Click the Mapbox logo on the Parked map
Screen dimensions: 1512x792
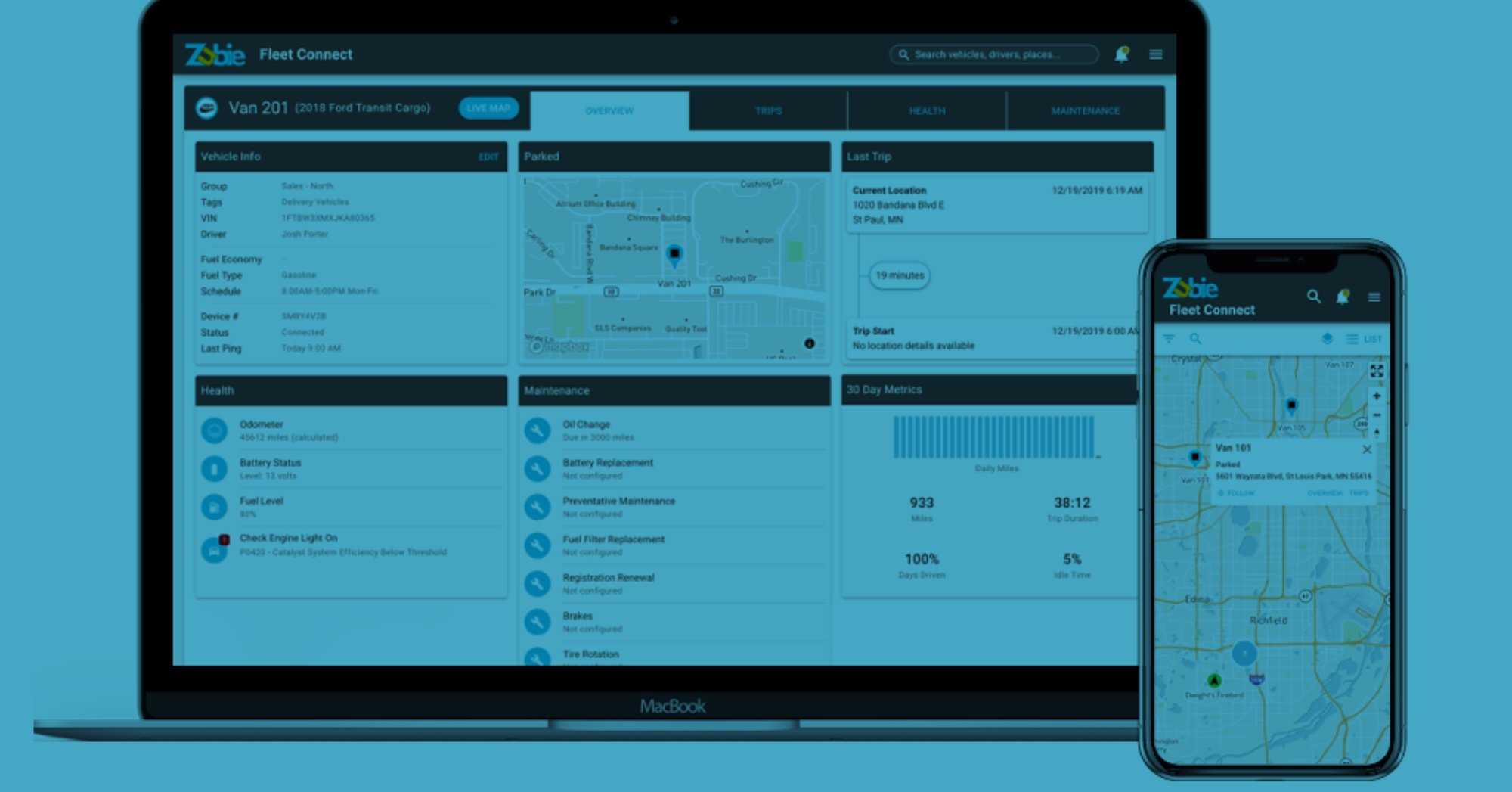pyautogui.click(x=559, y=346)
